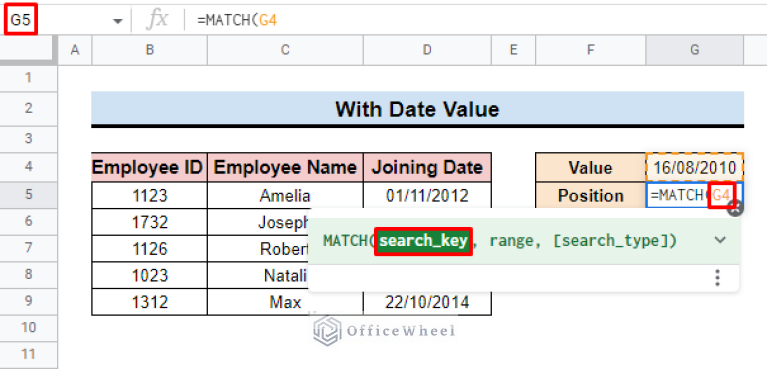
Task: Select row 6 header
Action: point(29,221)
